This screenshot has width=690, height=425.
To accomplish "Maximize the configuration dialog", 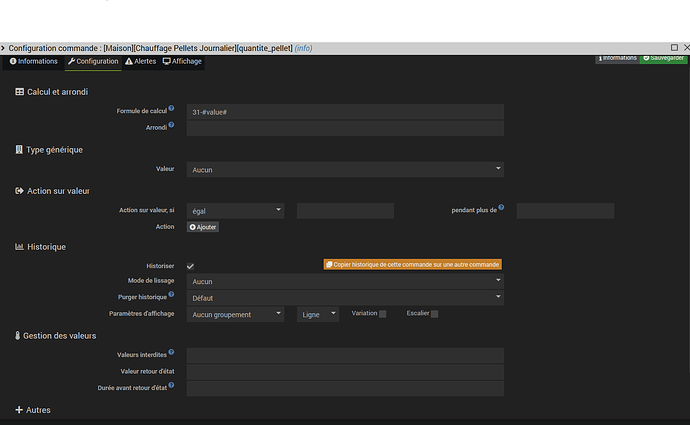I will [674, 48].
